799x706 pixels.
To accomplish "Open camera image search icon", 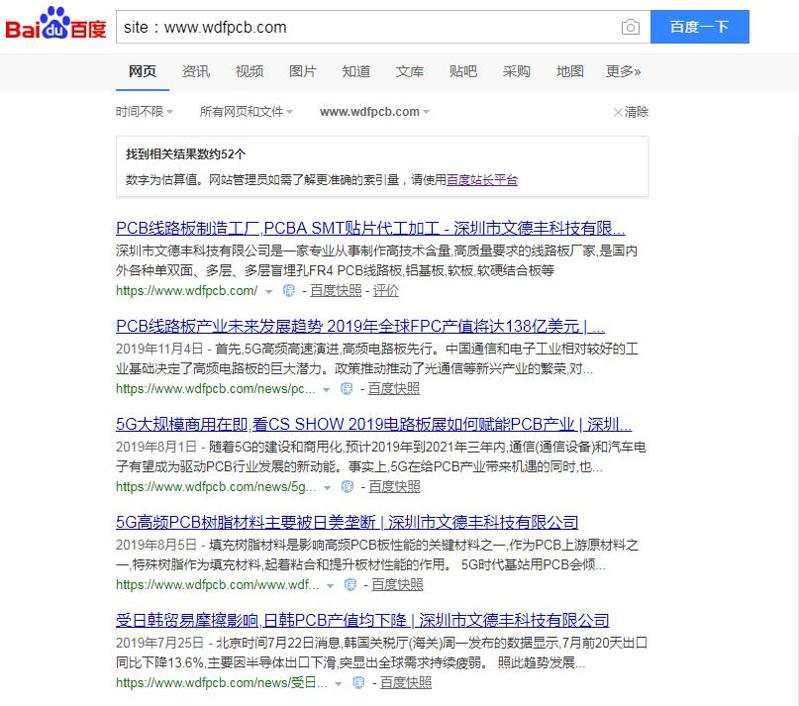I will click(x=630, y=27).
